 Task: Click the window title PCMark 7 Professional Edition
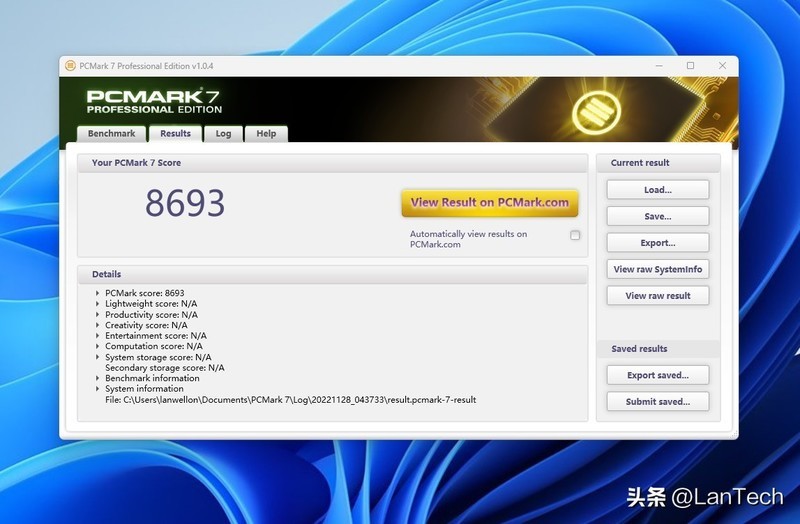146,66
